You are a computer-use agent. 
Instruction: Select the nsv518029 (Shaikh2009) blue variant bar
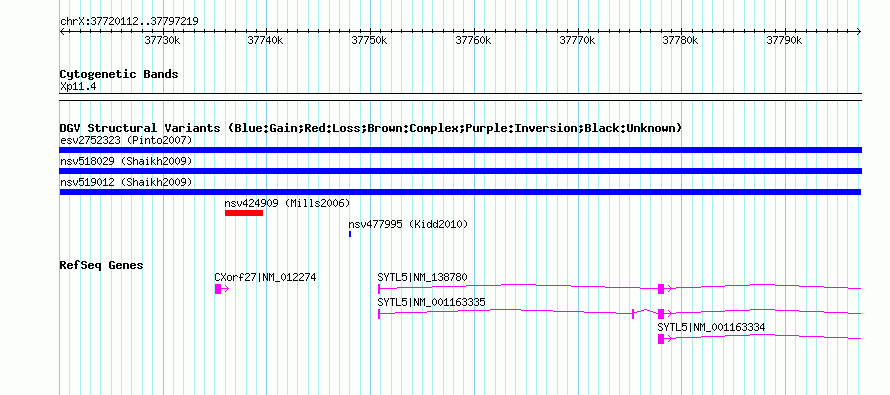[460, 171]
